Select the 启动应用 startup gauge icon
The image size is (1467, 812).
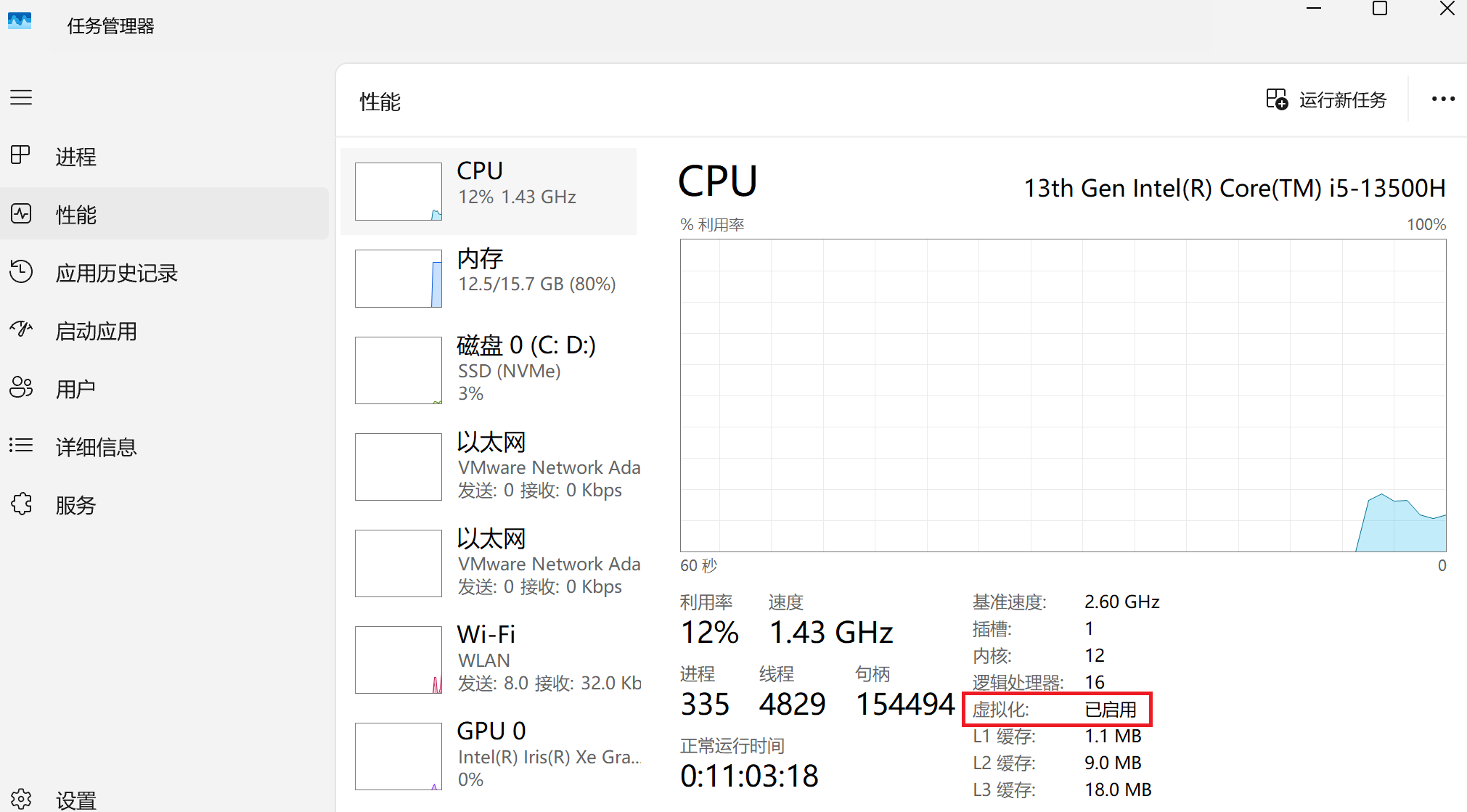[21, 329]
